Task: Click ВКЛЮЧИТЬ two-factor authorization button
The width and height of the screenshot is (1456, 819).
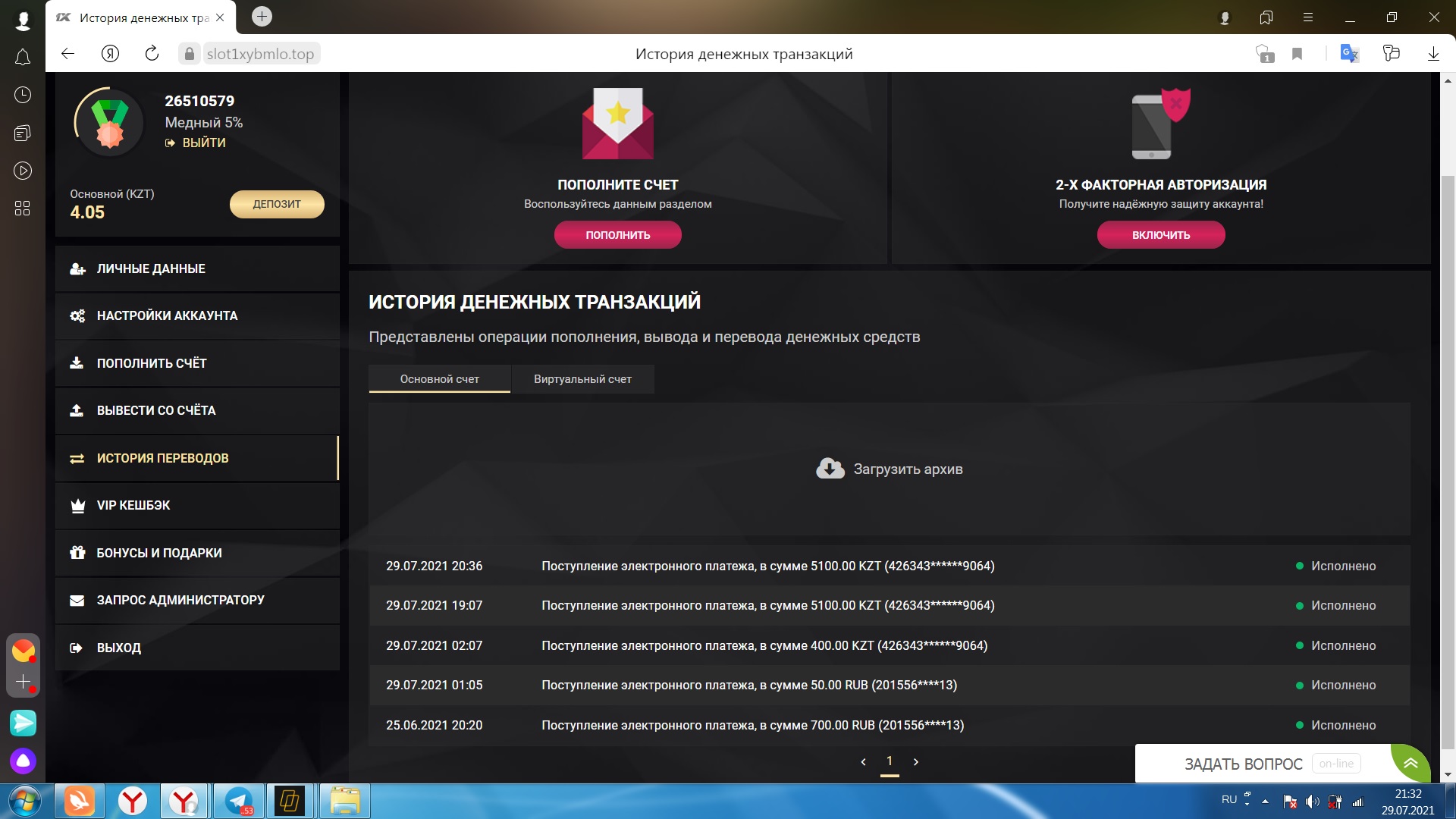Action: [x=1160, y=235]
